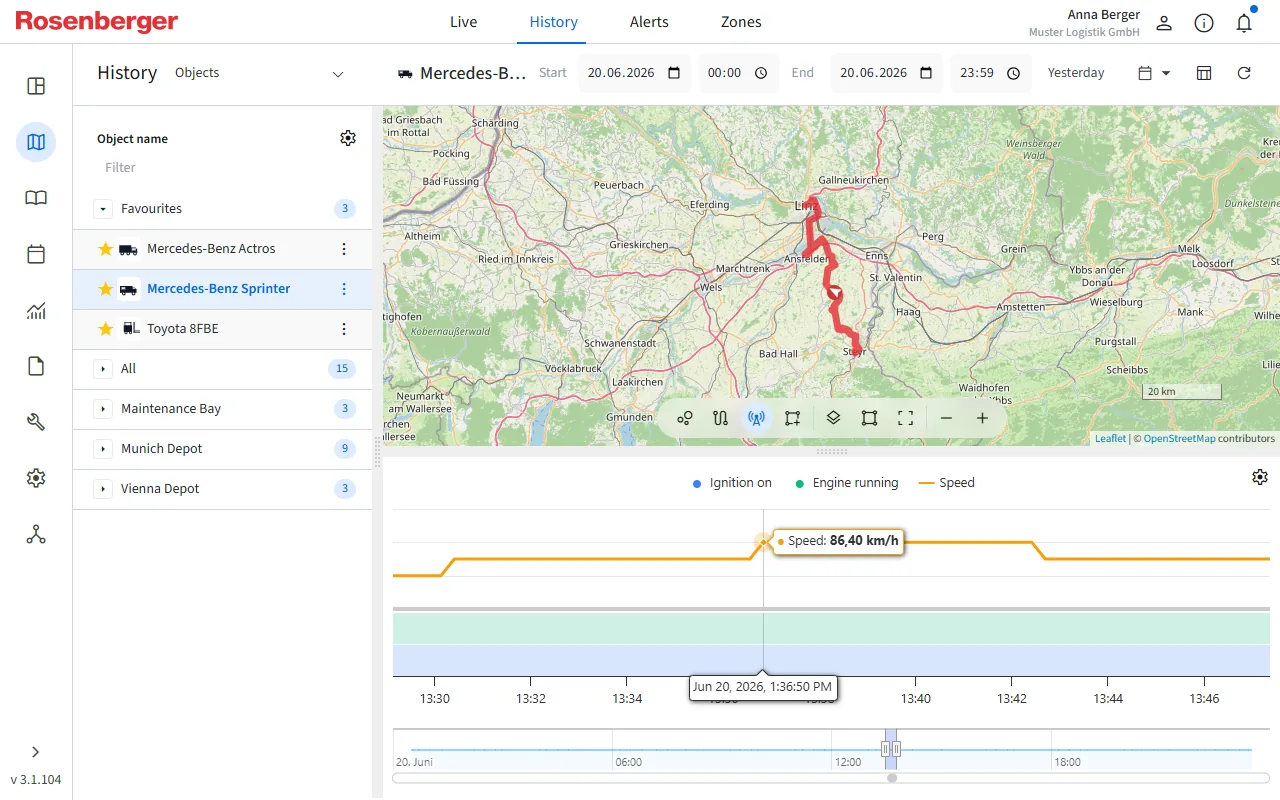Zoom out the map with minus button
Screen dimensions: 1280x800
tap(946, 418)
